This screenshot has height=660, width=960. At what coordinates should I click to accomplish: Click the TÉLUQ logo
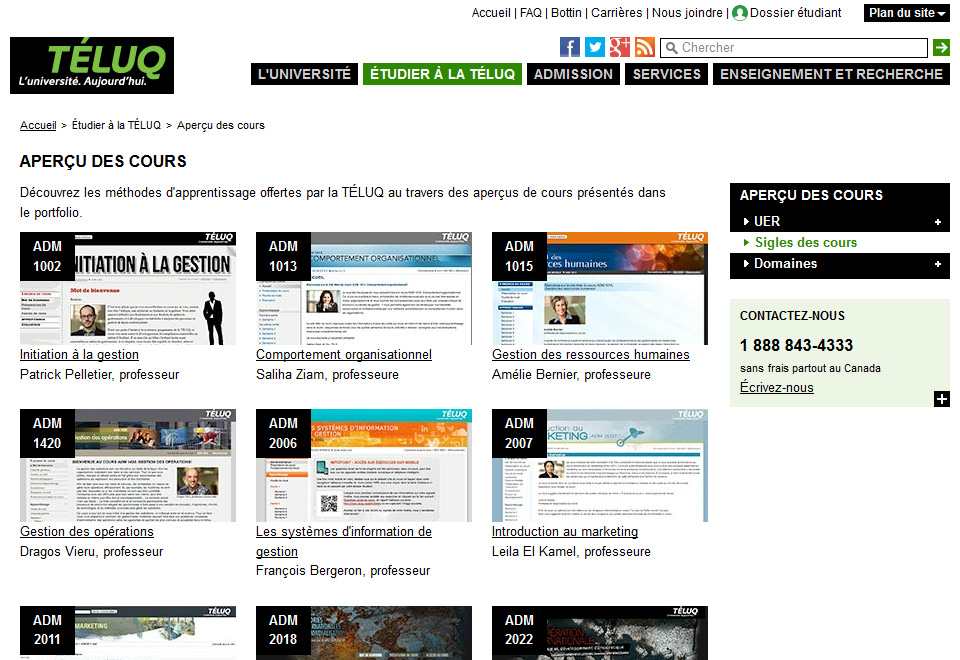pos(92,66)
